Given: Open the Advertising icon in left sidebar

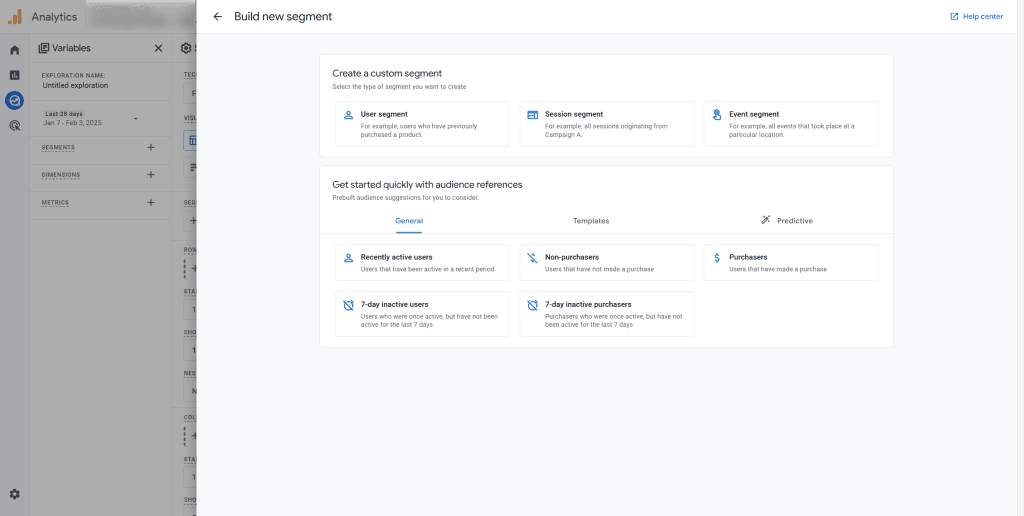Looking at the screenshot, I should (14, 126).
